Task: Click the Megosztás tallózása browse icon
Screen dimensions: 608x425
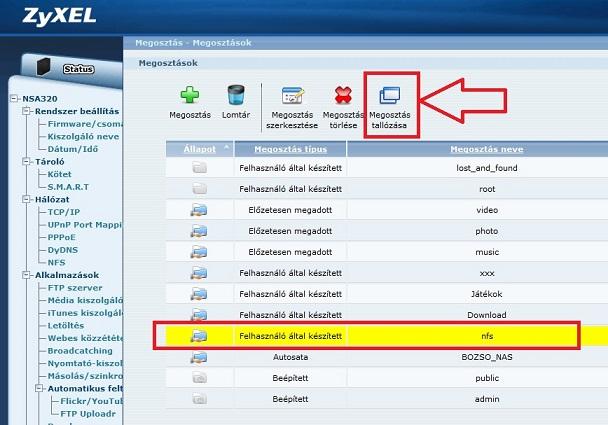Action: (390, 95)
